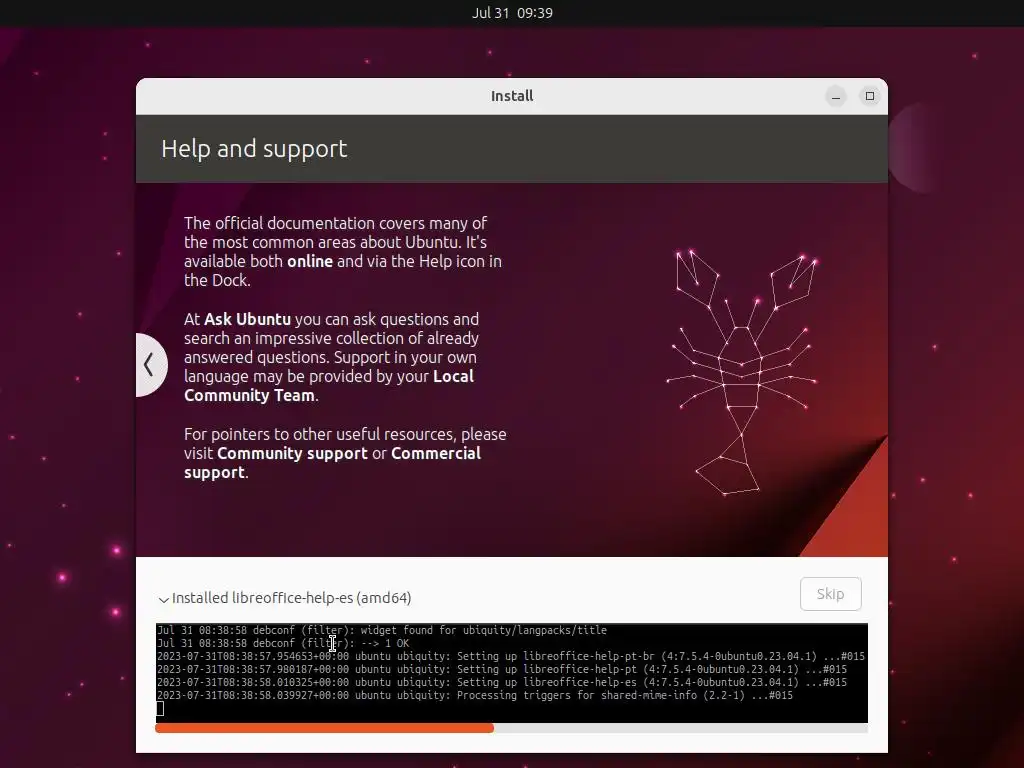Minimize the Install window

click(x=835, y=97)
